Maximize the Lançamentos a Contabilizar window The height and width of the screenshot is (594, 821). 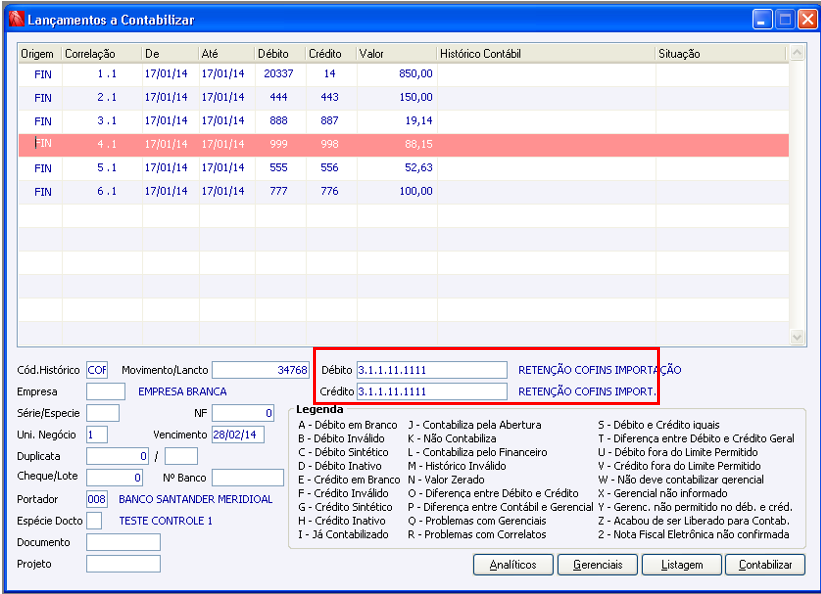[x=784, y=19]
